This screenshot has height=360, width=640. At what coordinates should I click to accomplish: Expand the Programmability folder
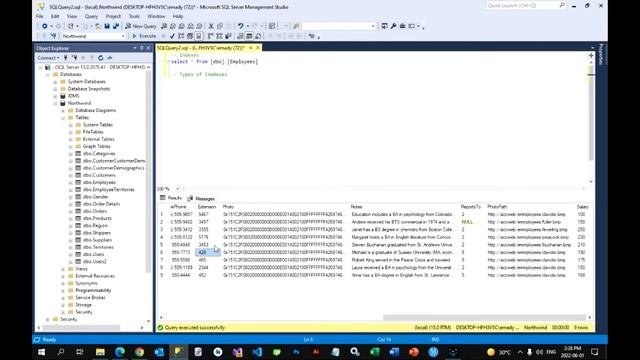(63, 291)
